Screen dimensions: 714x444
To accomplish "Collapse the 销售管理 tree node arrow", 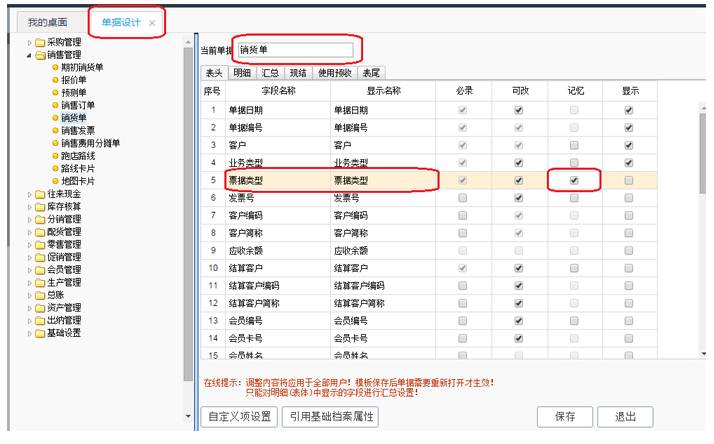I will point(30,56).
